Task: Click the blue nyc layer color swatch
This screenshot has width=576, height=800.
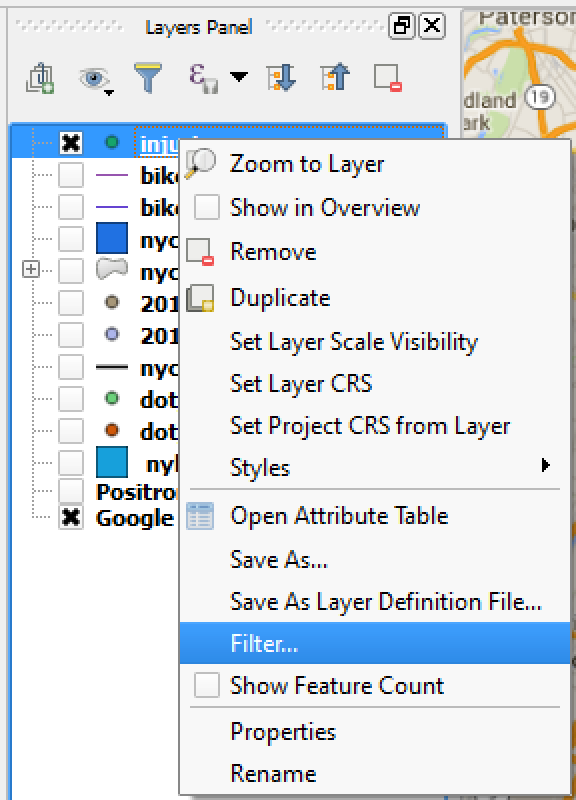Action: 112,238
